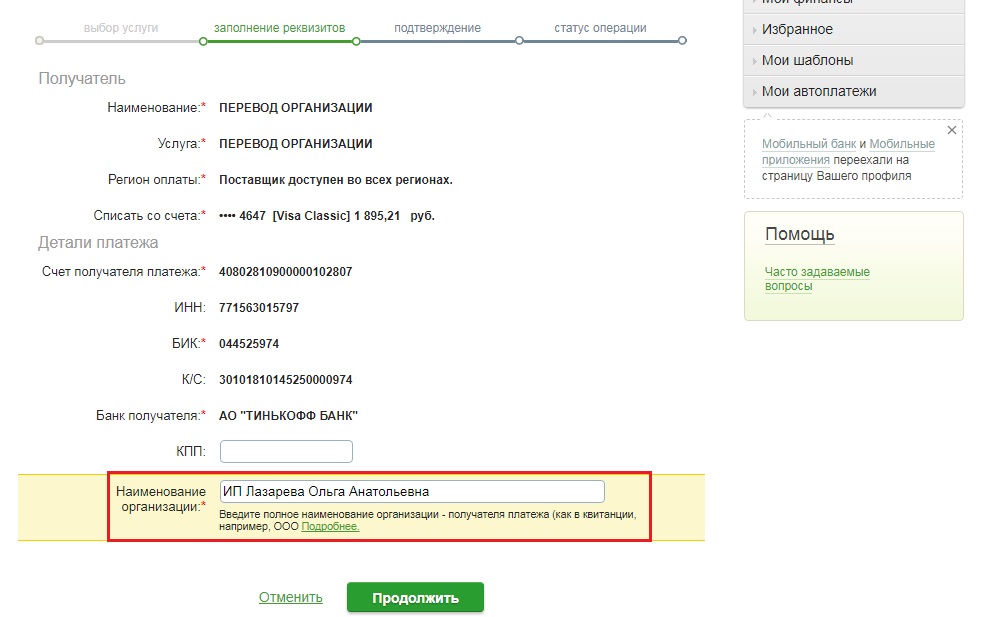
Task: Expand the Избранное sidebar section
Action: [854, 29]
